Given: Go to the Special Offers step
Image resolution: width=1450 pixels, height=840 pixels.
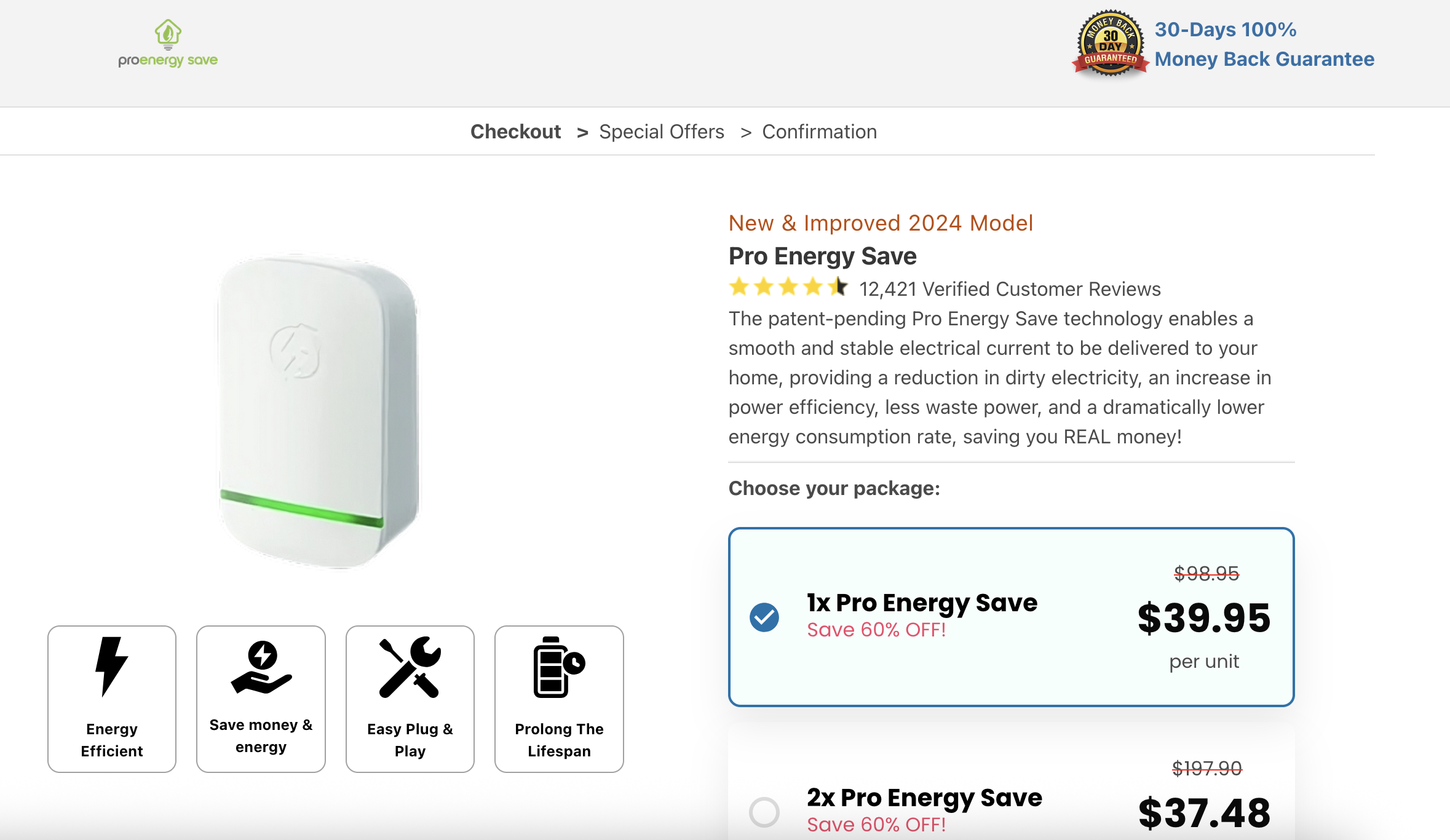Looking at the screenshot, I should (662, 132).
